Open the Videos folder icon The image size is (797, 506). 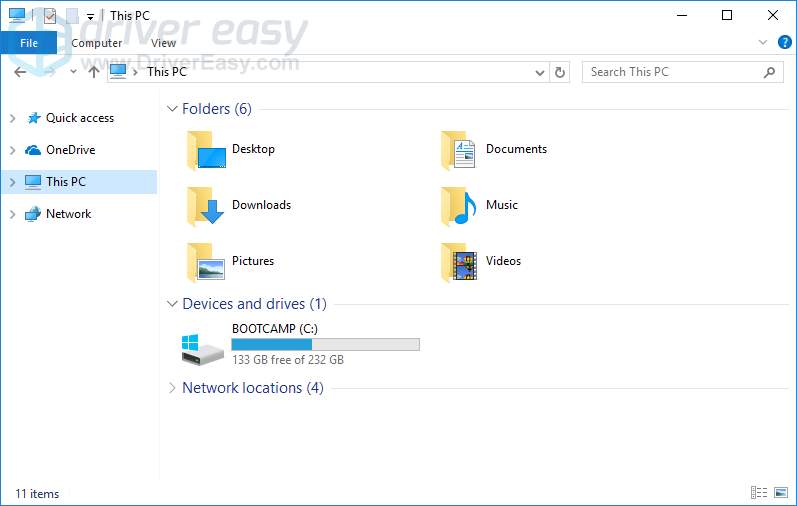(x=460, y=262)
